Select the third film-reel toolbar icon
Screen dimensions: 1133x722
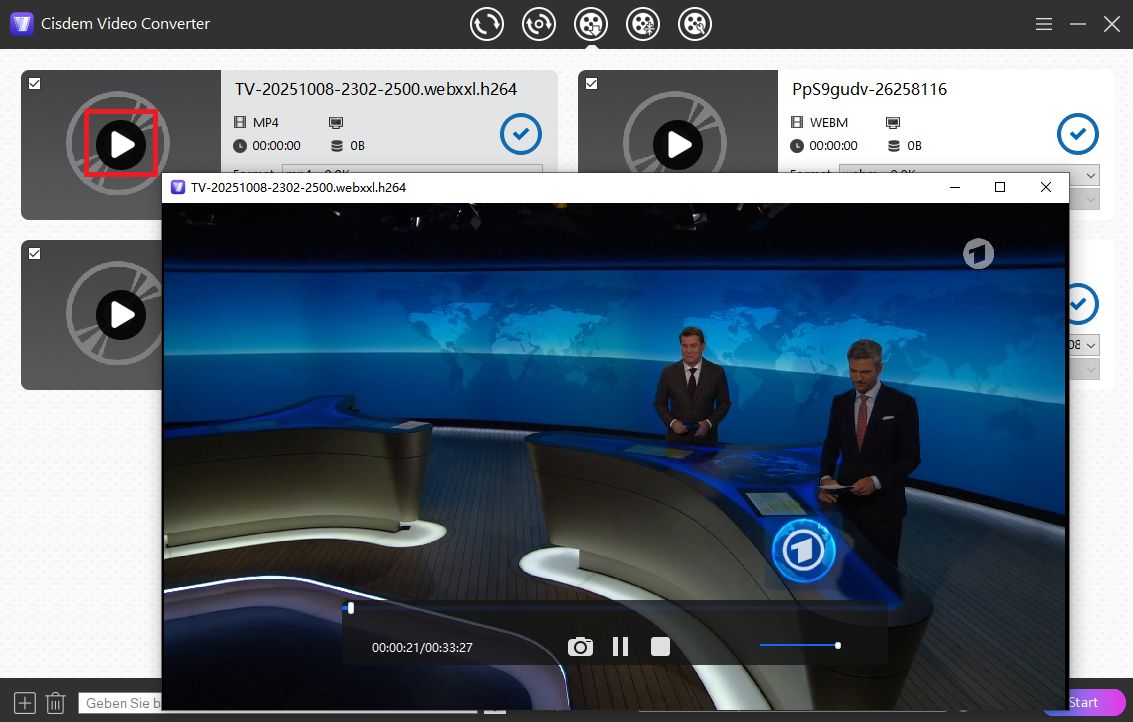(x=591, y=24)
